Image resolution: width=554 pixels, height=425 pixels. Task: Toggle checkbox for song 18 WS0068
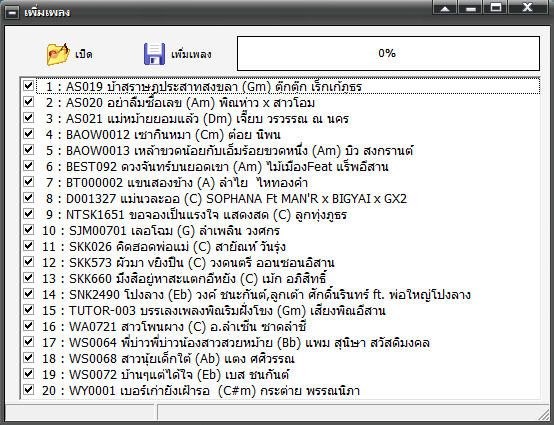(x=28, y=358)
